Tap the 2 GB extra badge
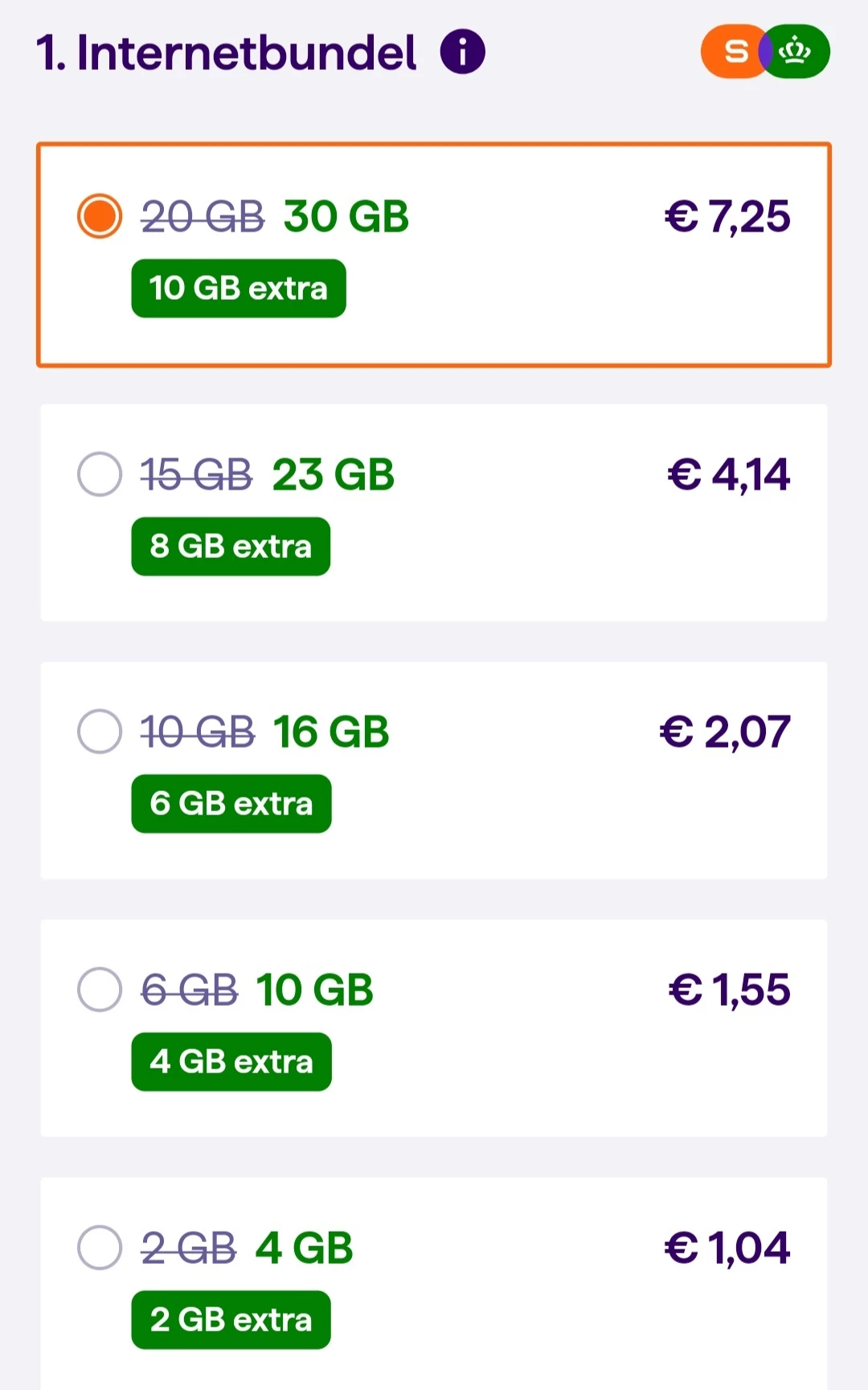Image resolution: width=868 pixels, height=1390 pixels. coord(231,1320)
